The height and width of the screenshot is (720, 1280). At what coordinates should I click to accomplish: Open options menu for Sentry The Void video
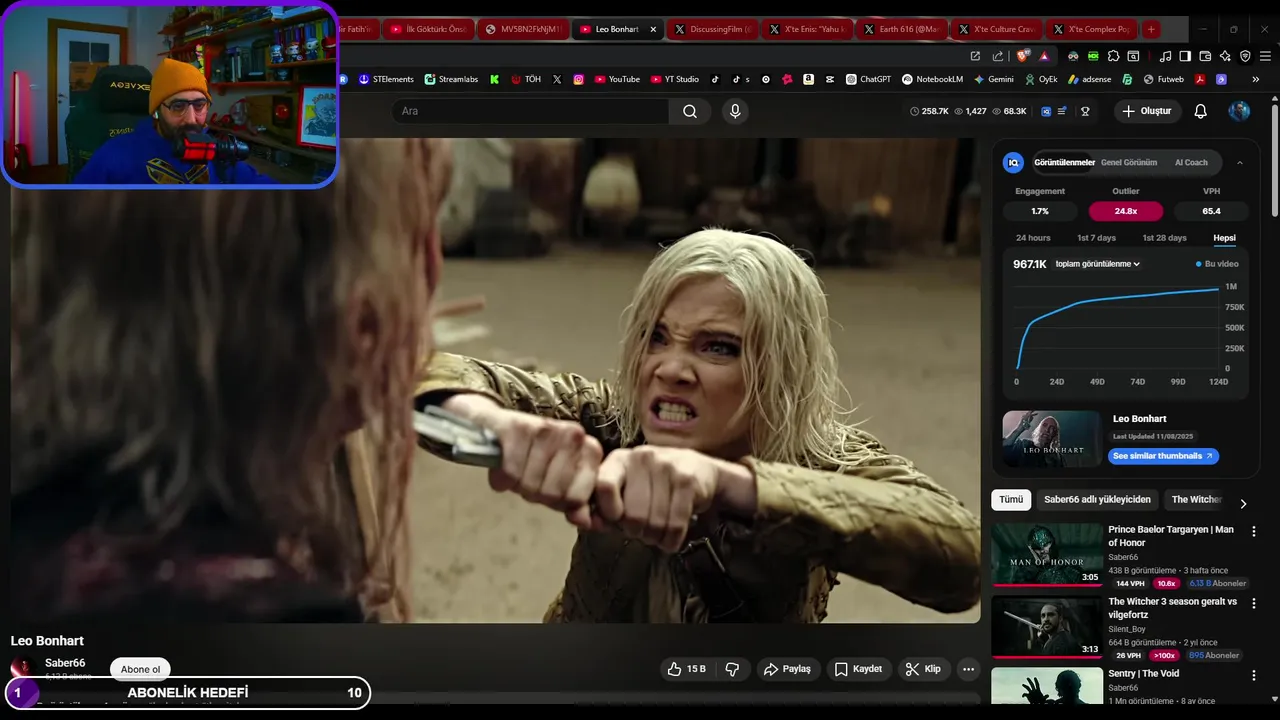1254,676
